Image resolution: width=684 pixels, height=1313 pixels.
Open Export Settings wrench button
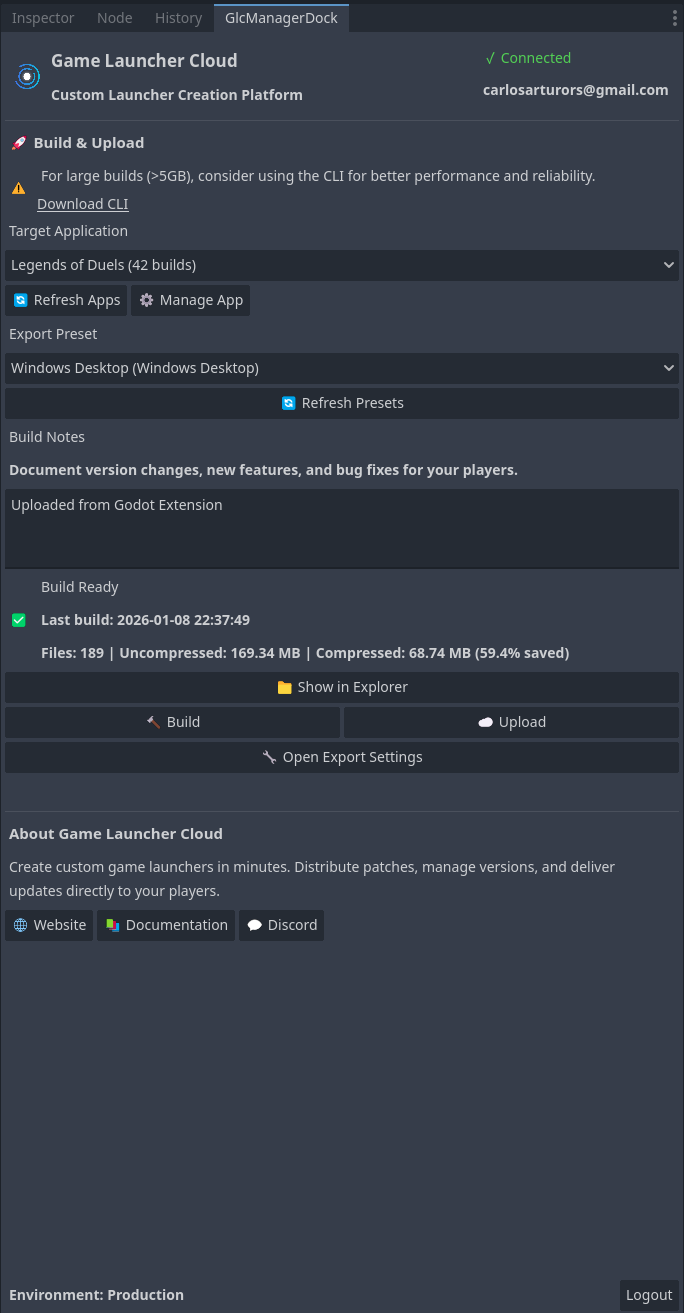pos(342,757)
